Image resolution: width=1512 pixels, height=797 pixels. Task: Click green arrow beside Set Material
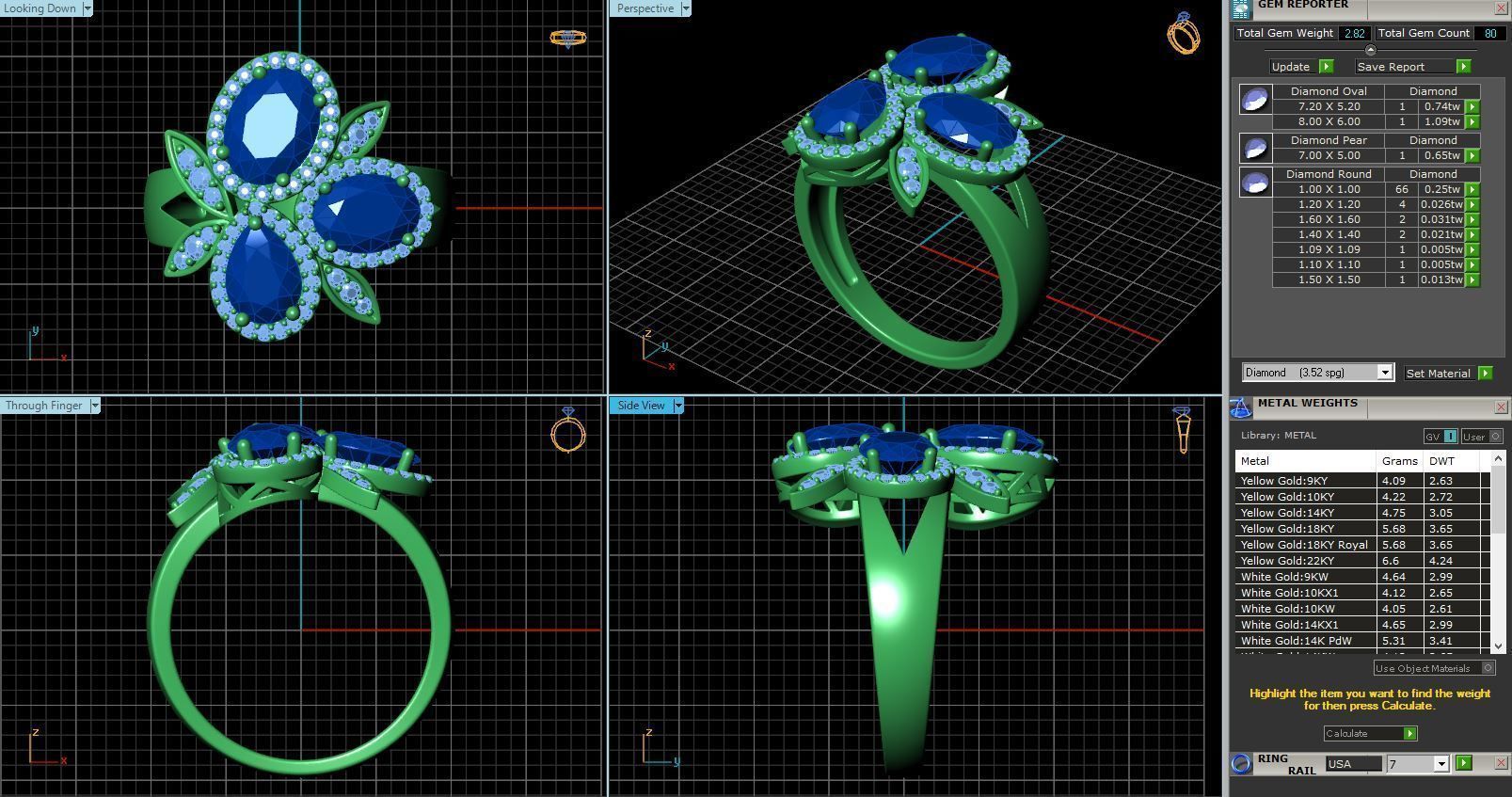pos(1485,374)
